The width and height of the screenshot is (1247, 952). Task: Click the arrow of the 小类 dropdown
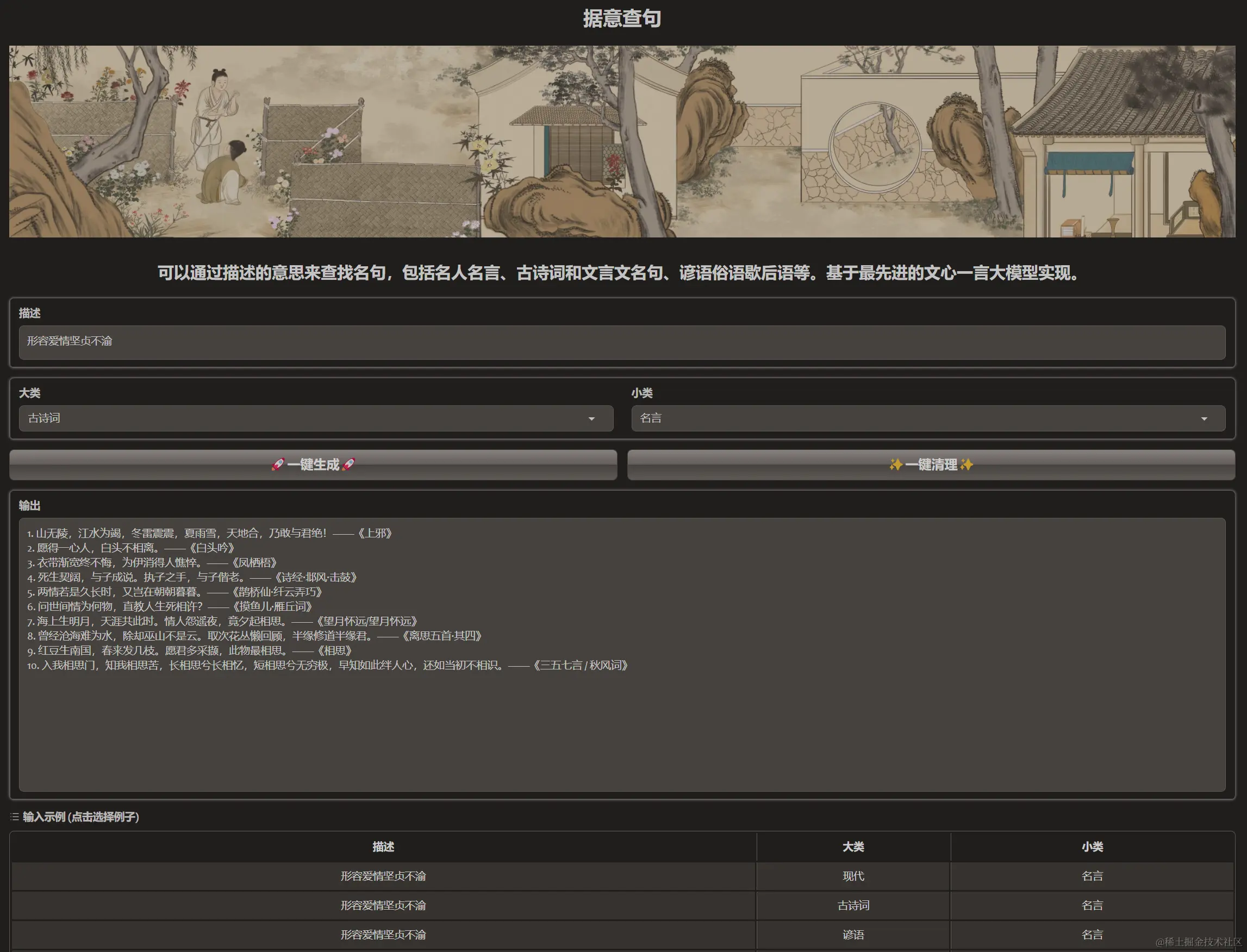(x=1204, y=419)
